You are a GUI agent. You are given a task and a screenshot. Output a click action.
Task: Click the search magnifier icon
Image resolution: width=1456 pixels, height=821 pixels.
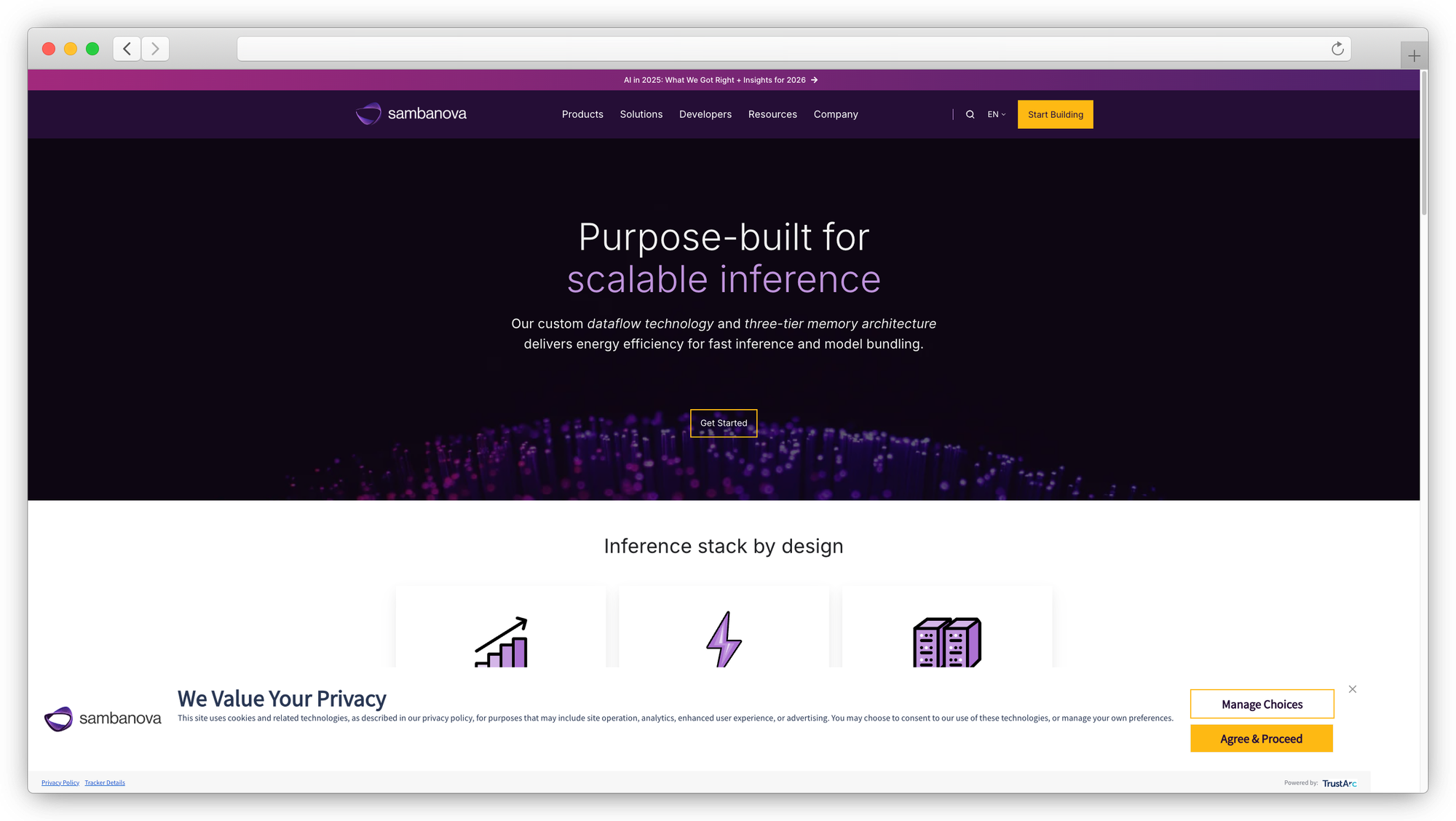coord(970,114)
